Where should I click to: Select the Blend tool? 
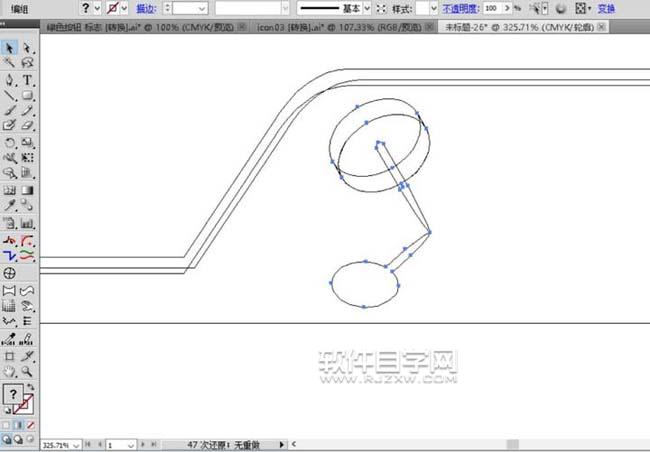[x=27, y=205]
